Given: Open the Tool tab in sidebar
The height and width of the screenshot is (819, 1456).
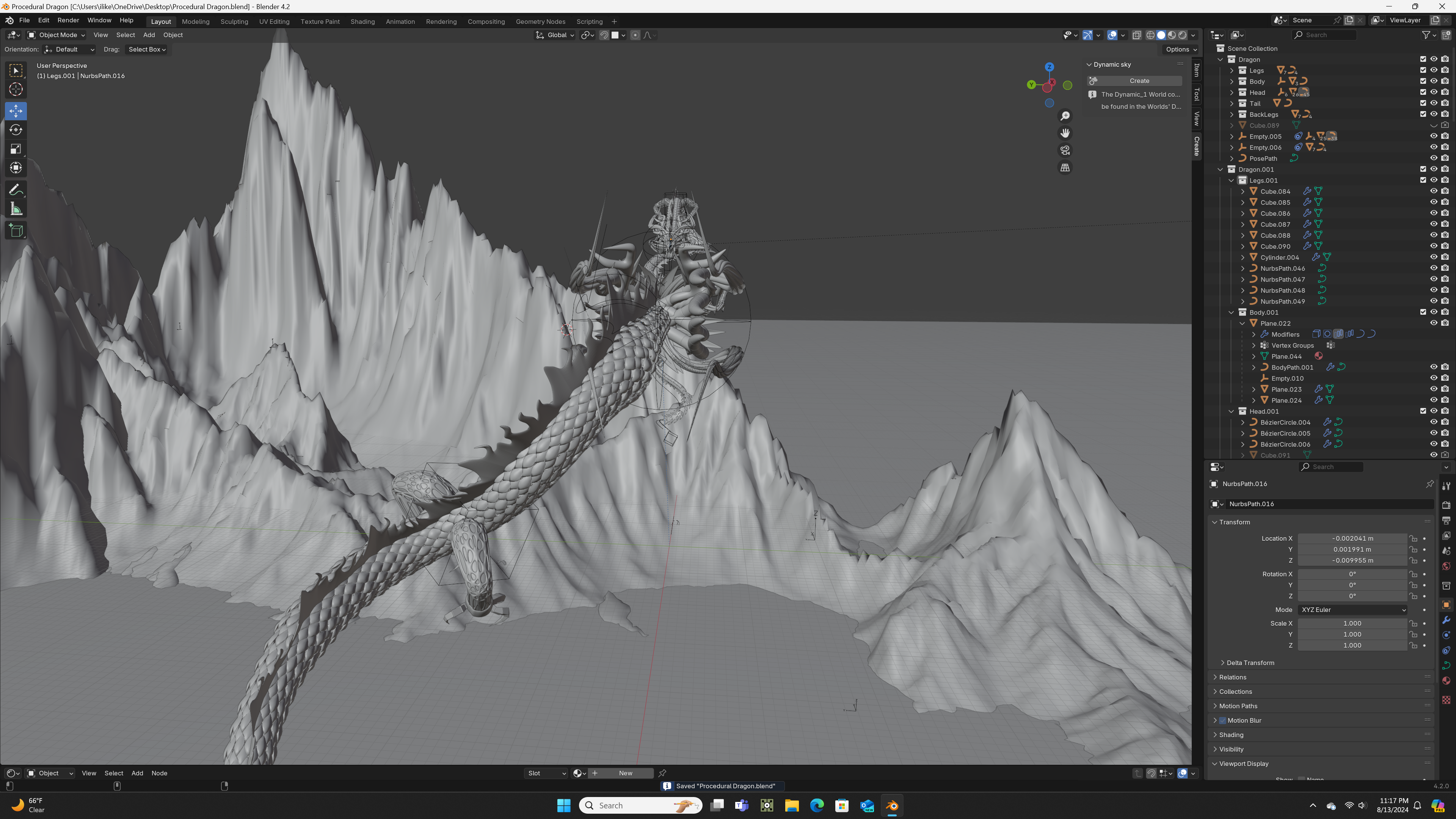Looking at the screenshot, I should [x=1197, y=94].
